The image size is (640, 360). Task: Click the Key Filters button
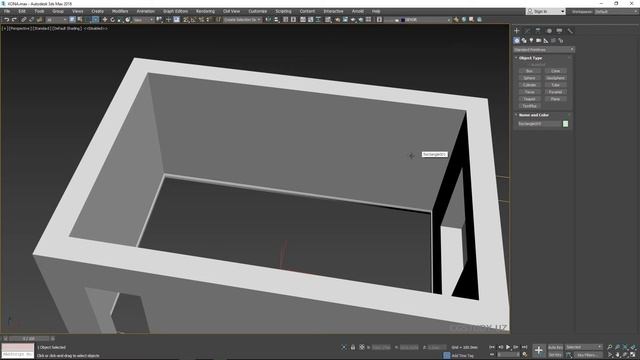[x=587, y=355]
